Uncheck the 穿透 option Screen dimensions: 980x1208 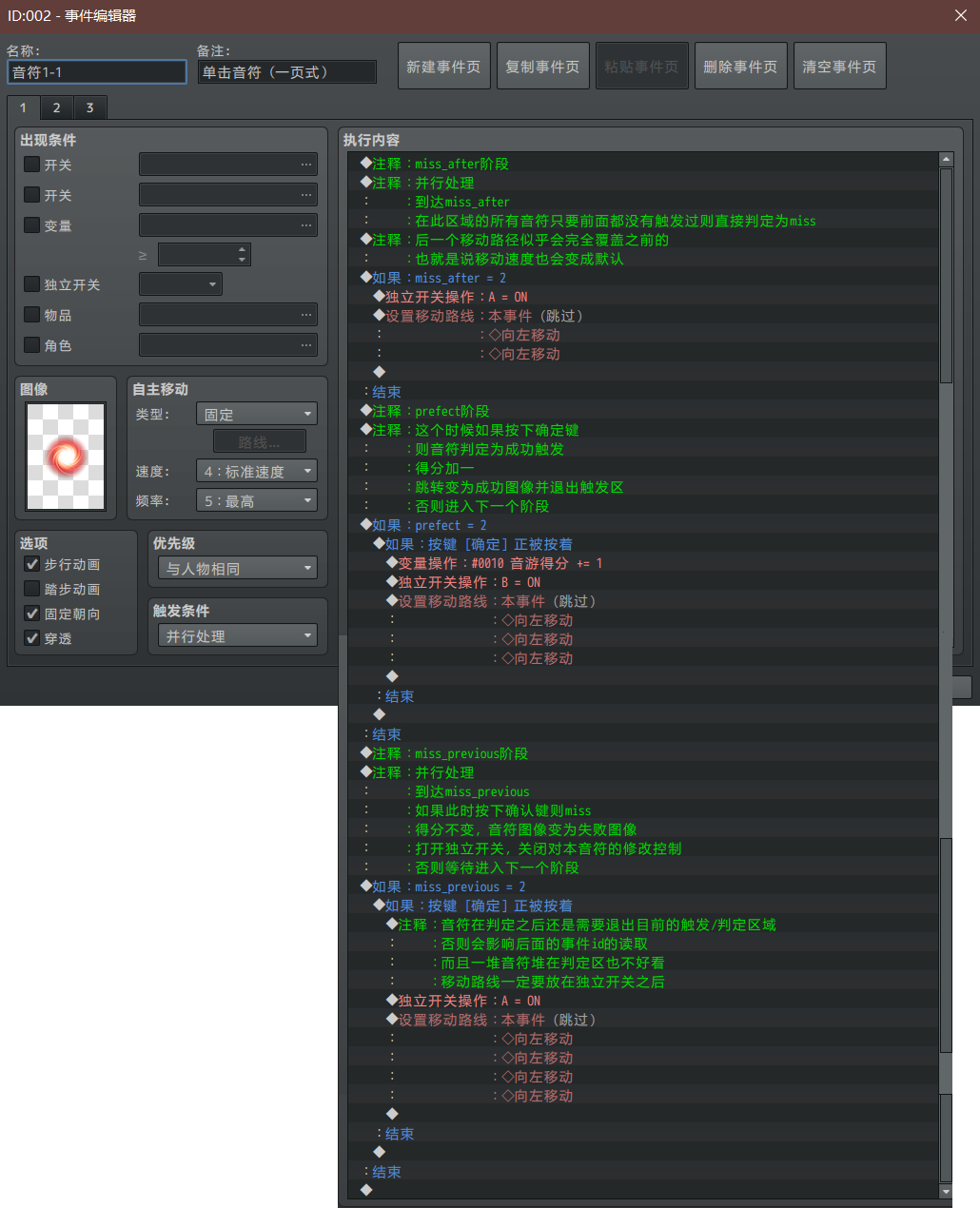tap(32, 638)
